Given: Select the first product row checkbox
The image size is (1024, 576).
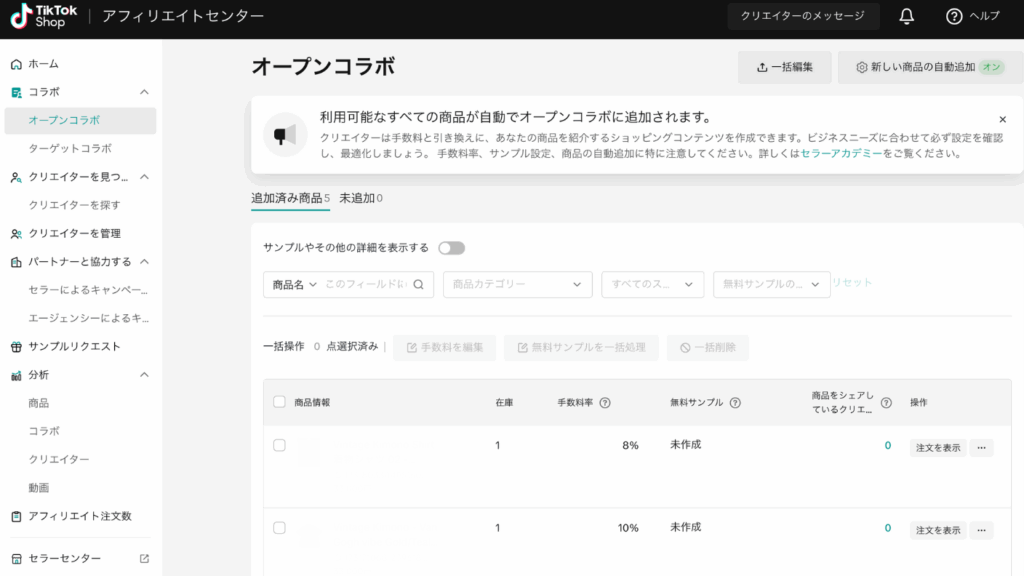Looking at the screenshot, I should click(x=279, y=445).
